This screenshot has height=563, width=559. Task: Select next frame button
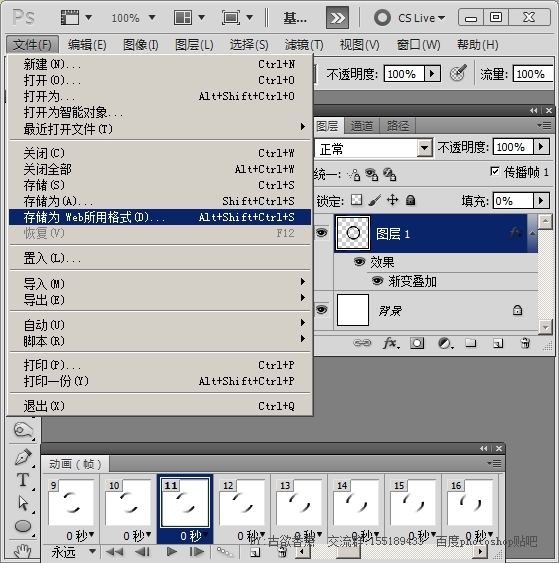(x=197, y=551)
